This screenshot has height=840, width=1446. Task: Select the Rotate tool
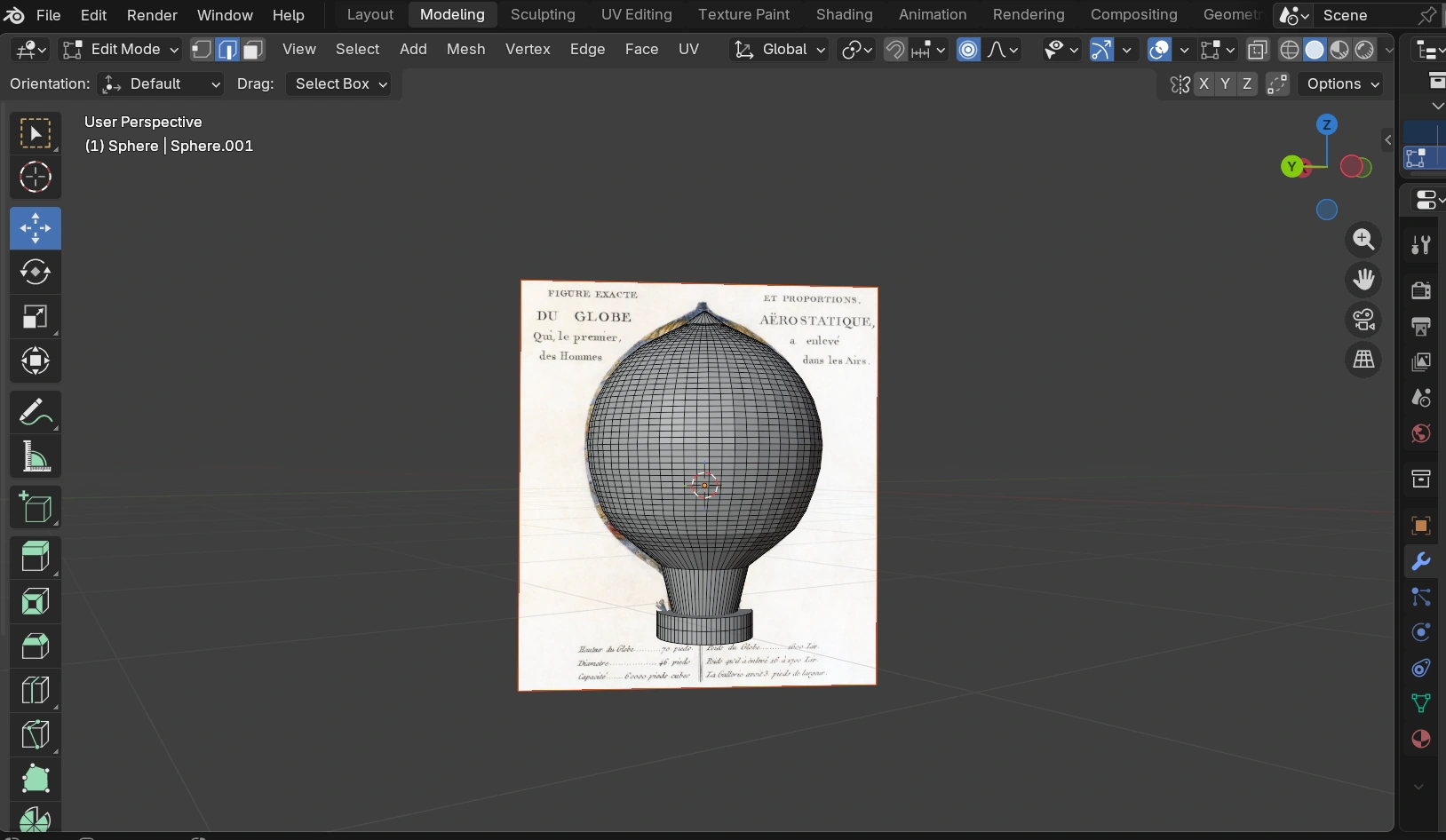36,273
